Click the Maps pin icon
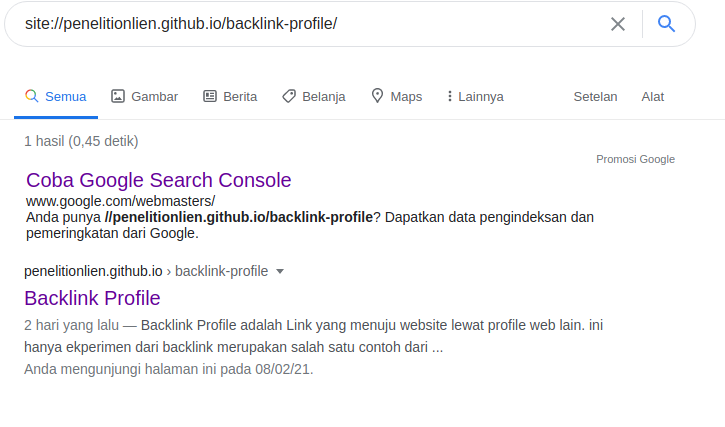Image resolution: width=725 pixels, height=427 pixels. (377, 96)
